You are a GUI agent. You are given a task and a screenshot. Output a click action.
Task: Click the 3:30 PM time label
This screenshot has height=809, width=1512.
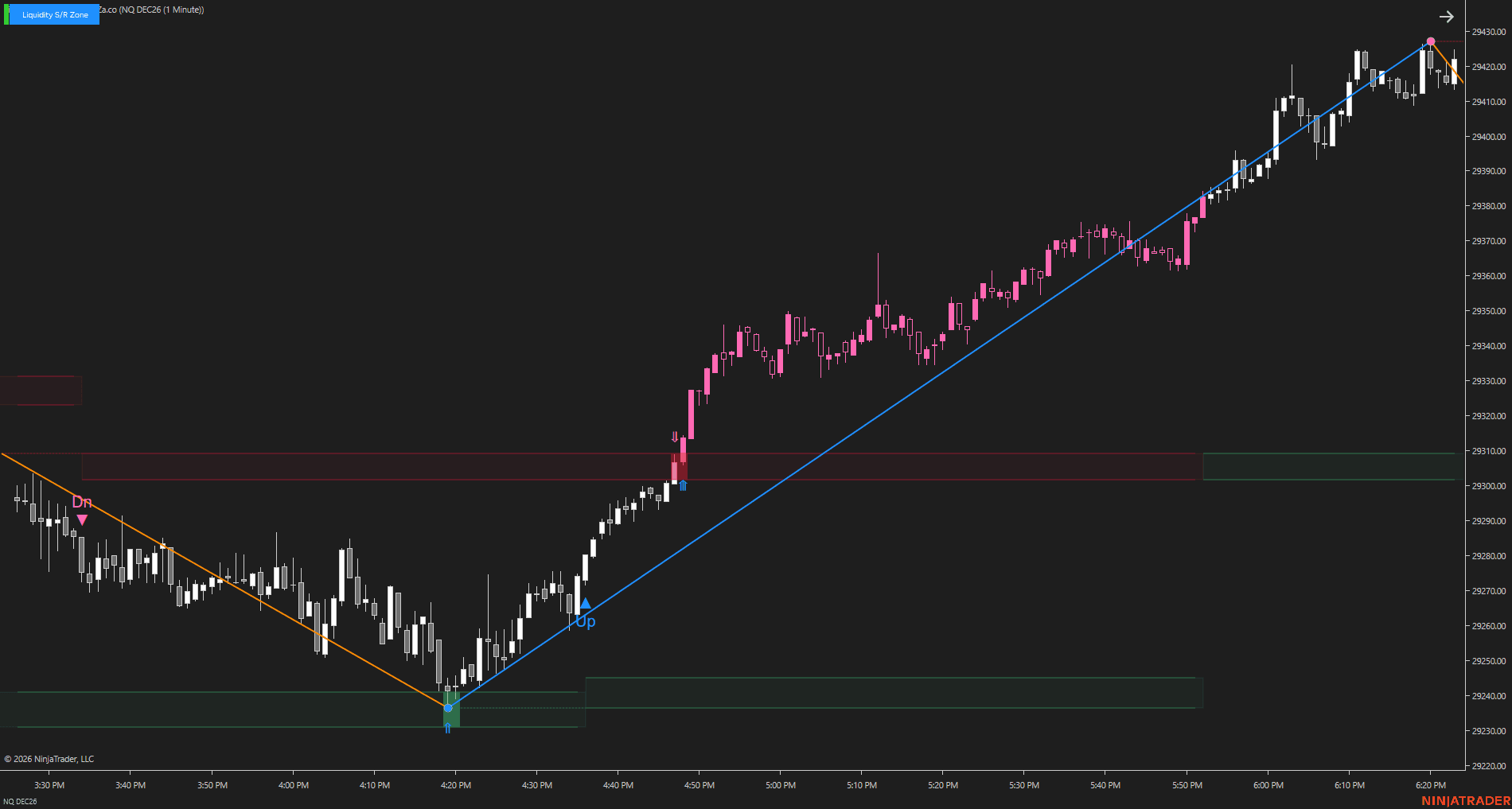pos(49,785)
